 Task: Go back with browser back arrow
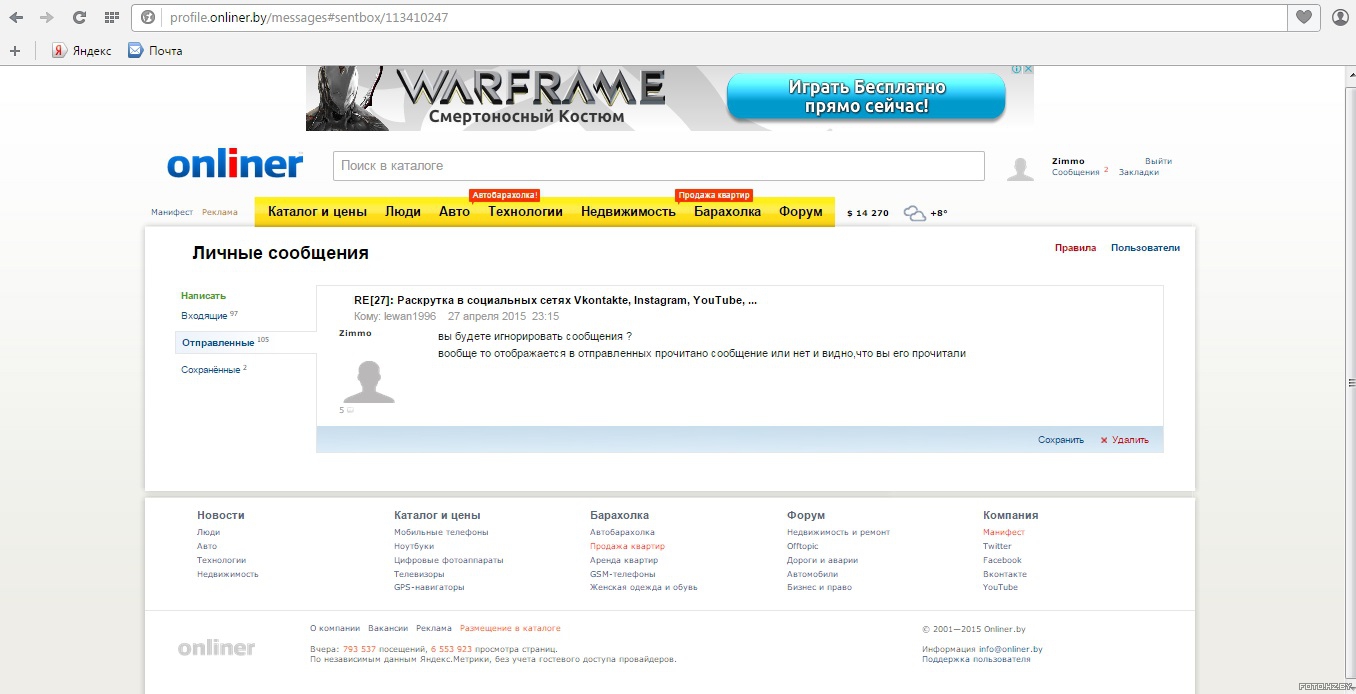click(x=16, y=17)
